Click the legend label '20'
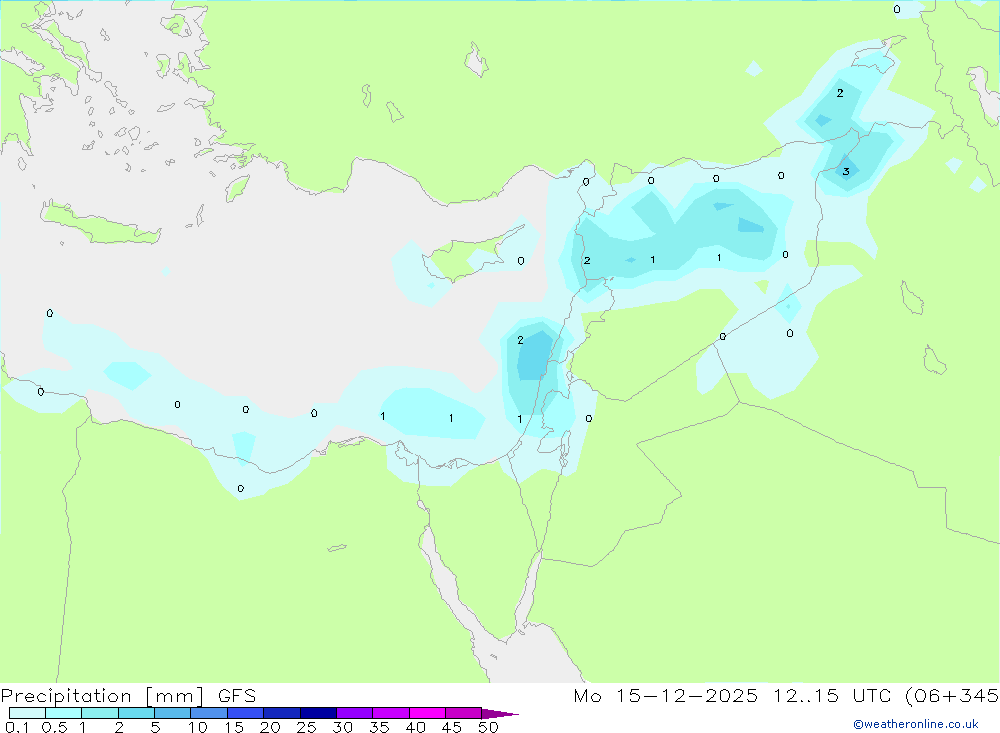The image size is (1000, 733). [270, 727]
